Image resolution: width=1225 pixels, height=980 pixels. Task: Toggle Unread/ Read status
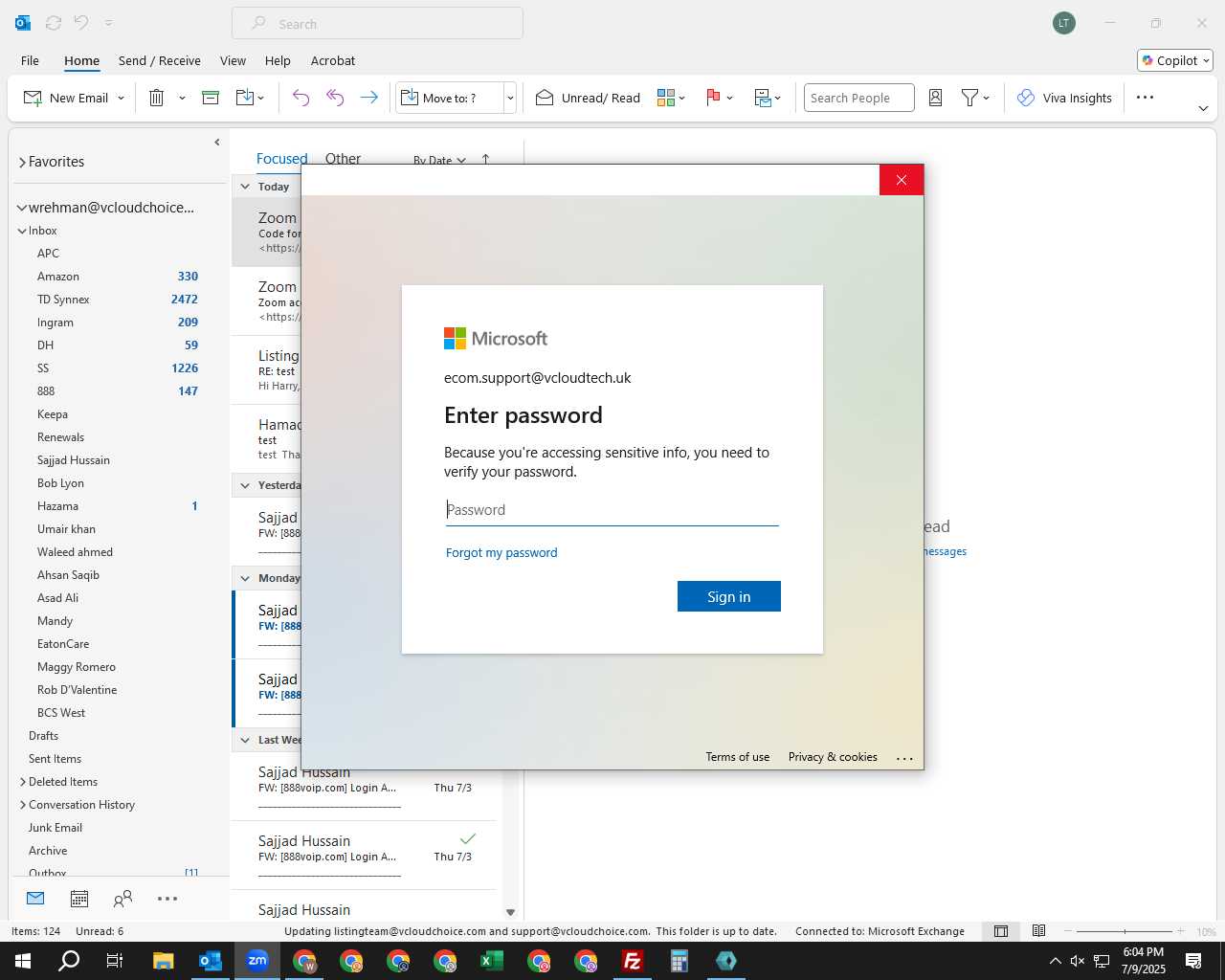pyautogui.click(x=588, y=98)
